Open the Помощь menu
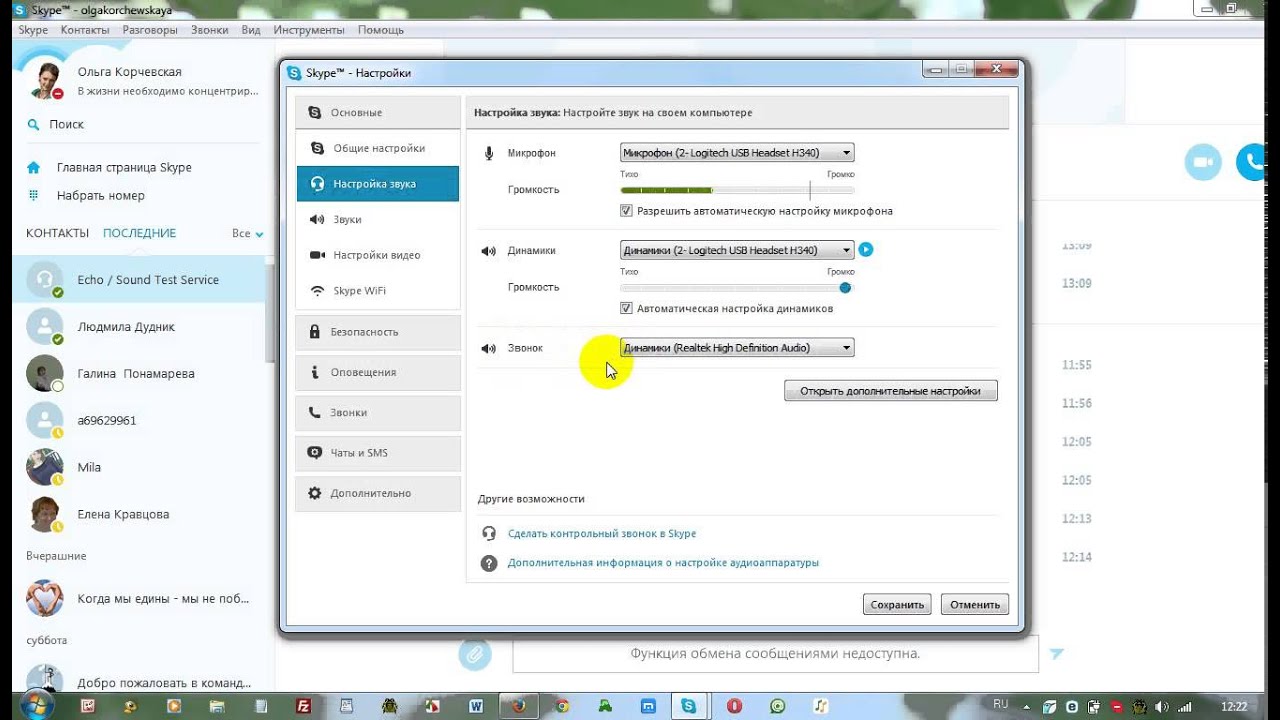 [x=381, y=30]
